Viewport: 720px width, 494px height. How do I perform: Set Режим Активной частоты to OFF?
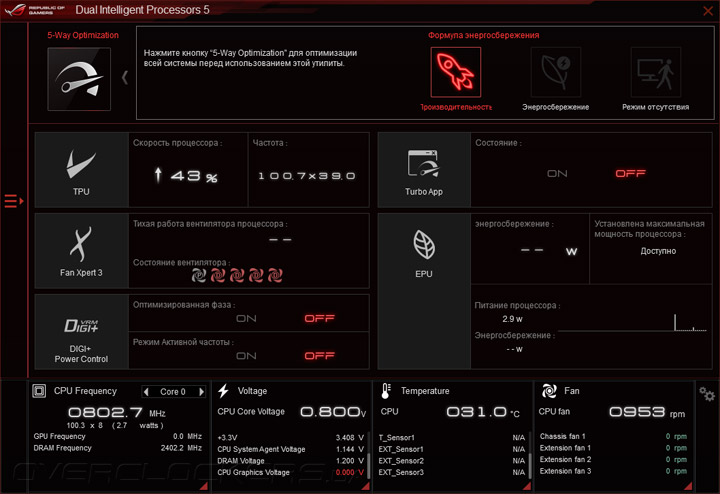320,356
